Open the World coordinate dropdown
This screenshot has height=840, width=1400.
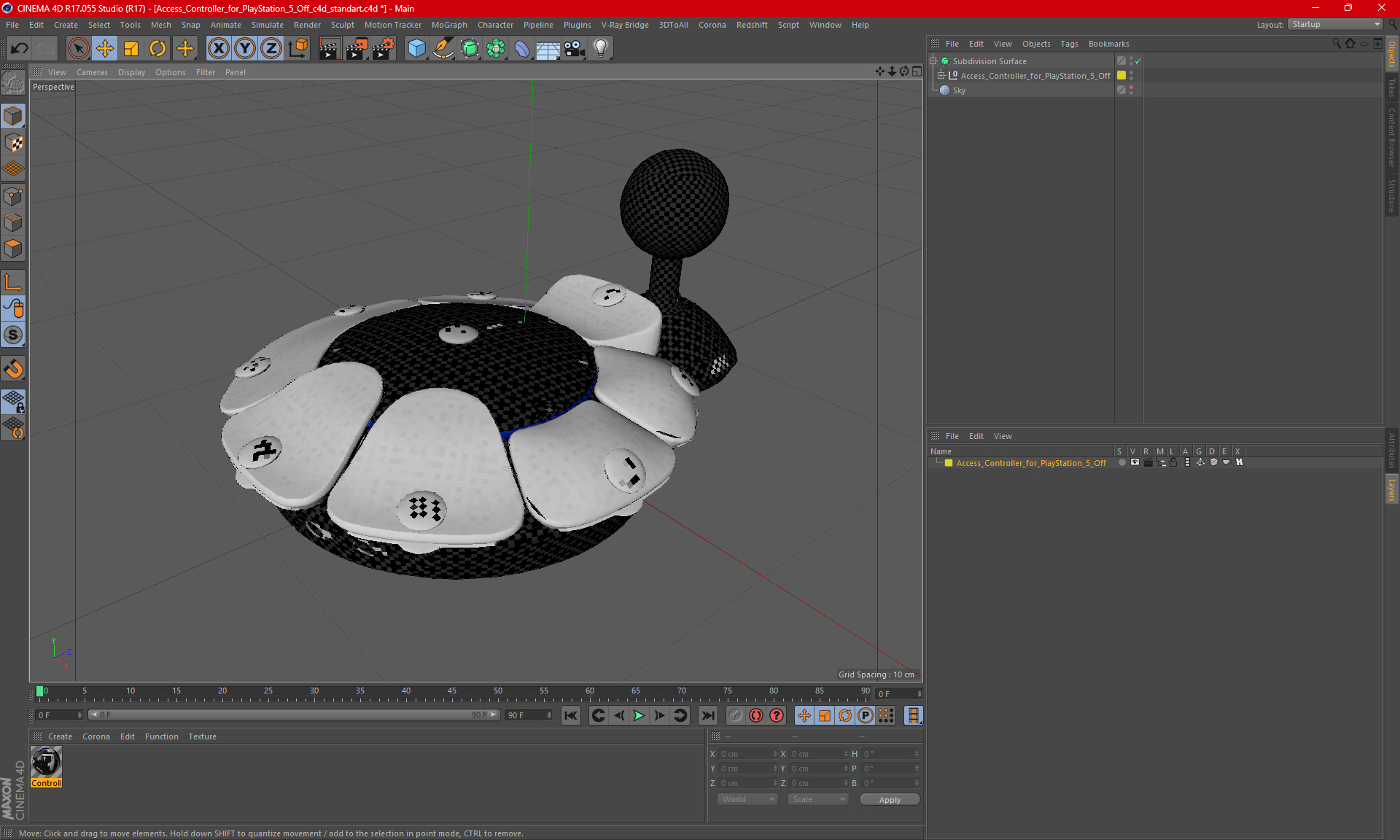747,799
